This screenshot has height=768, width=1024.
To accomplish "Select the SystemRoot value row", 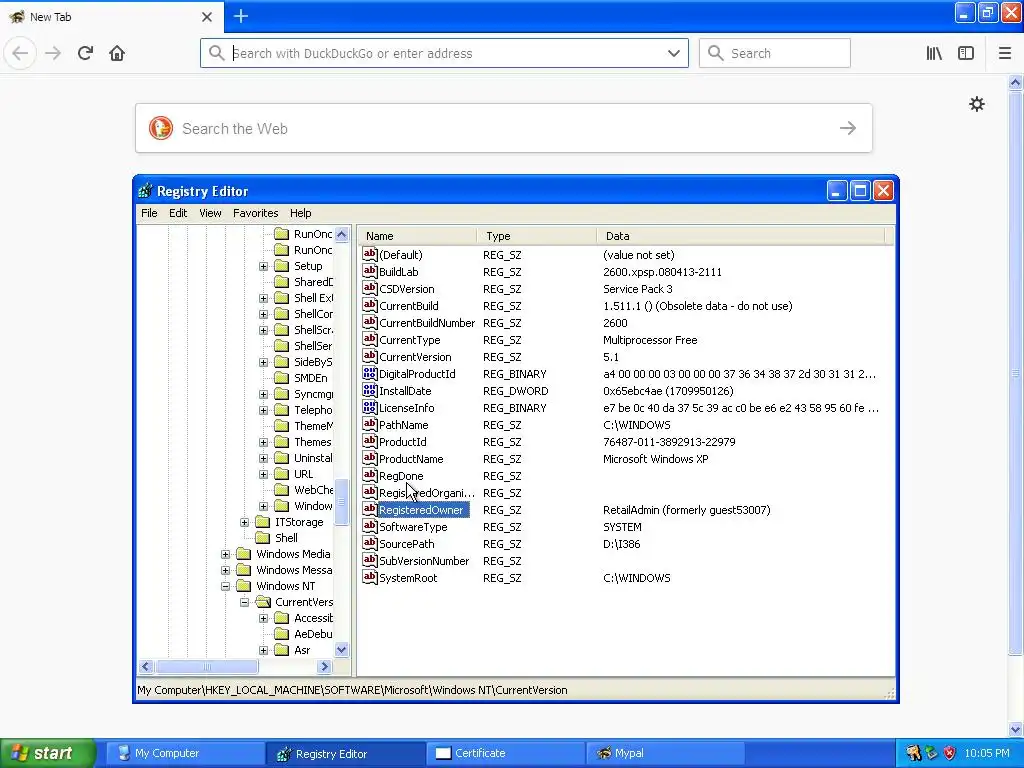I will click(x=626, y=577).
